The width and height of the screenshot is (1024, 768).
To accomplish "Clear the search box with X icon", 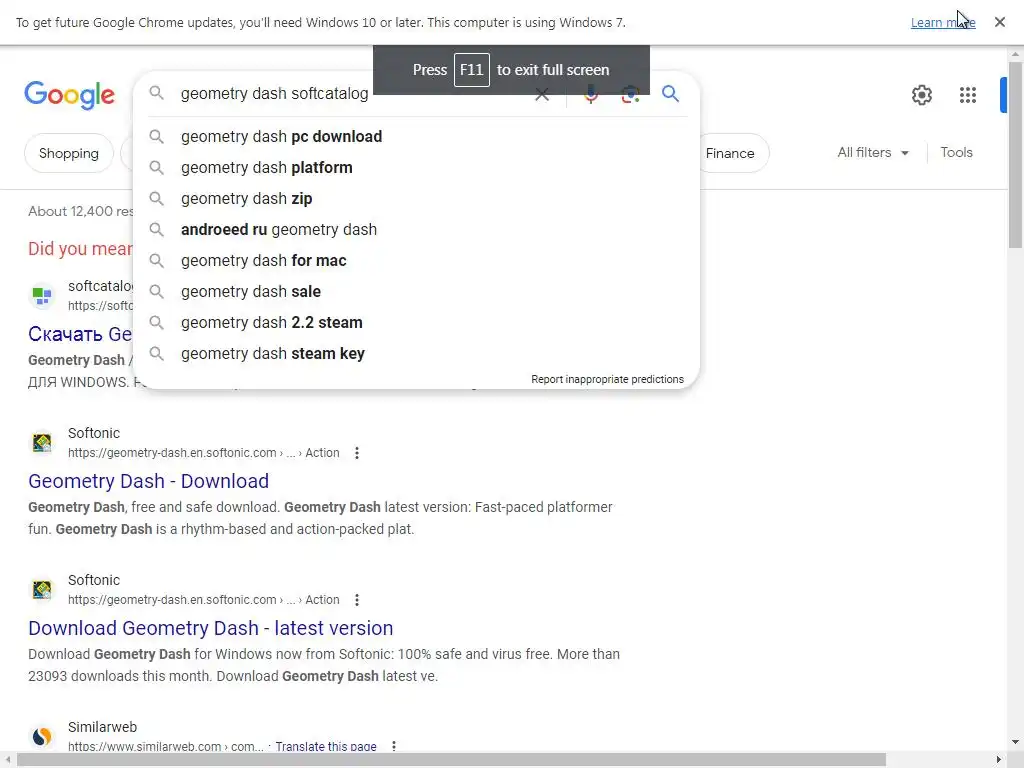I will (541, 94).
